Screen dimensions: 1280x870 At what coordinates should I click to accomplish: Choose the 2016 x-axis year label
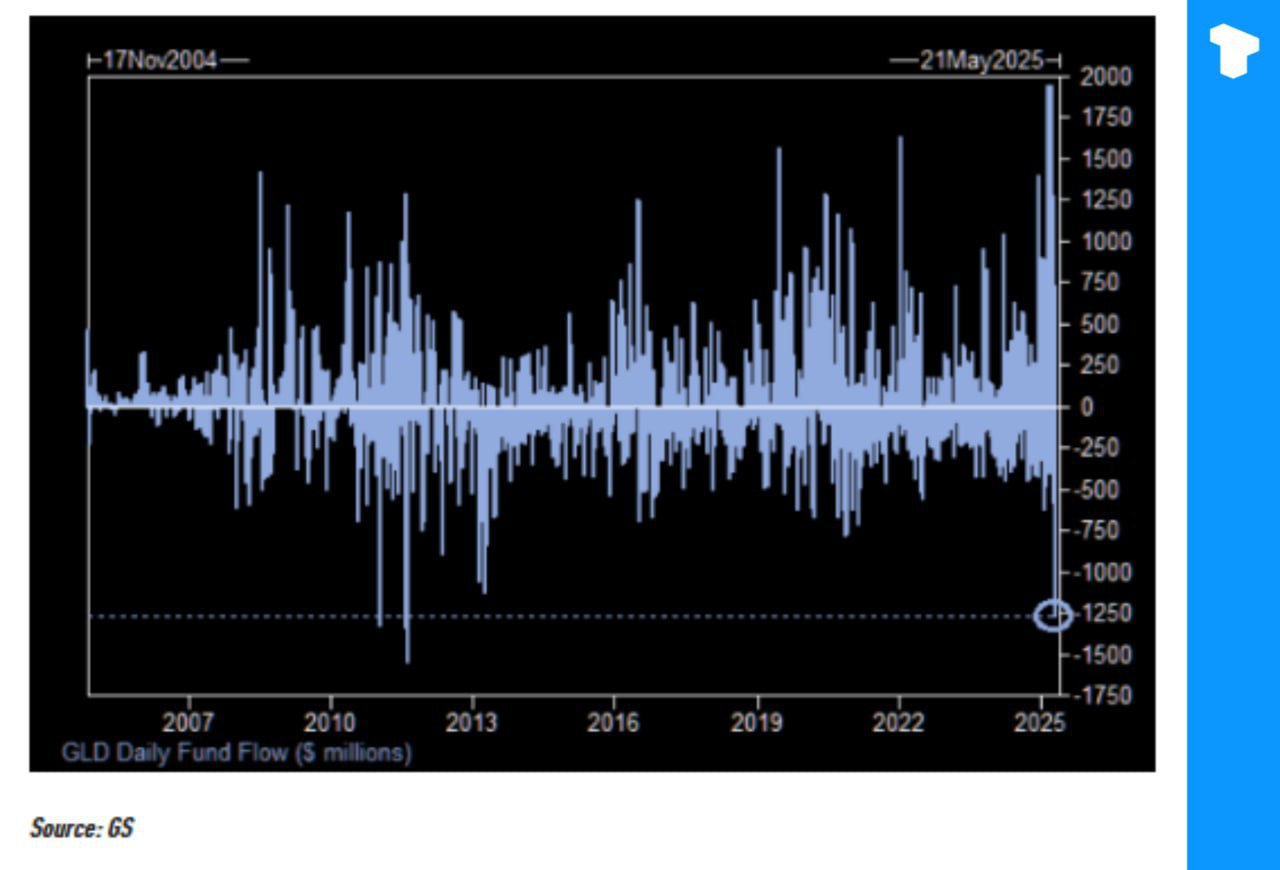[614, 722]
